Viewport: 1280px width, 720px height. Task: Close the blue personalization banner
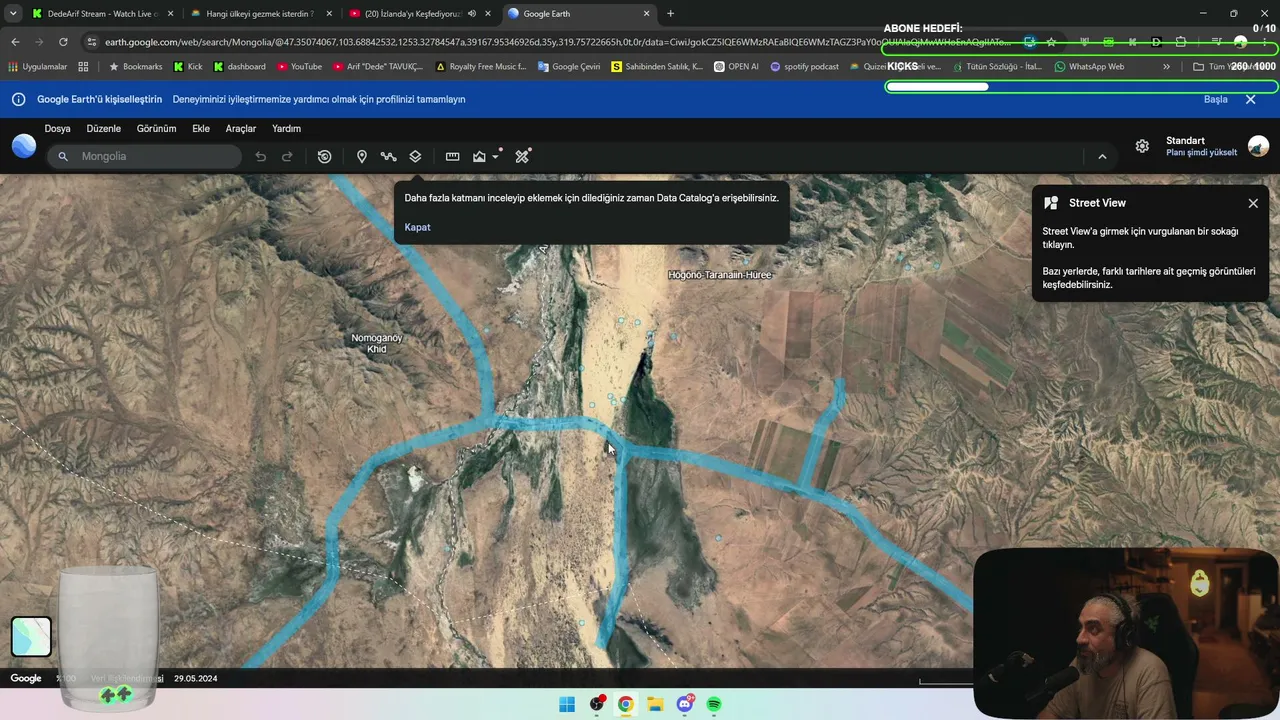coord(1250,100)
